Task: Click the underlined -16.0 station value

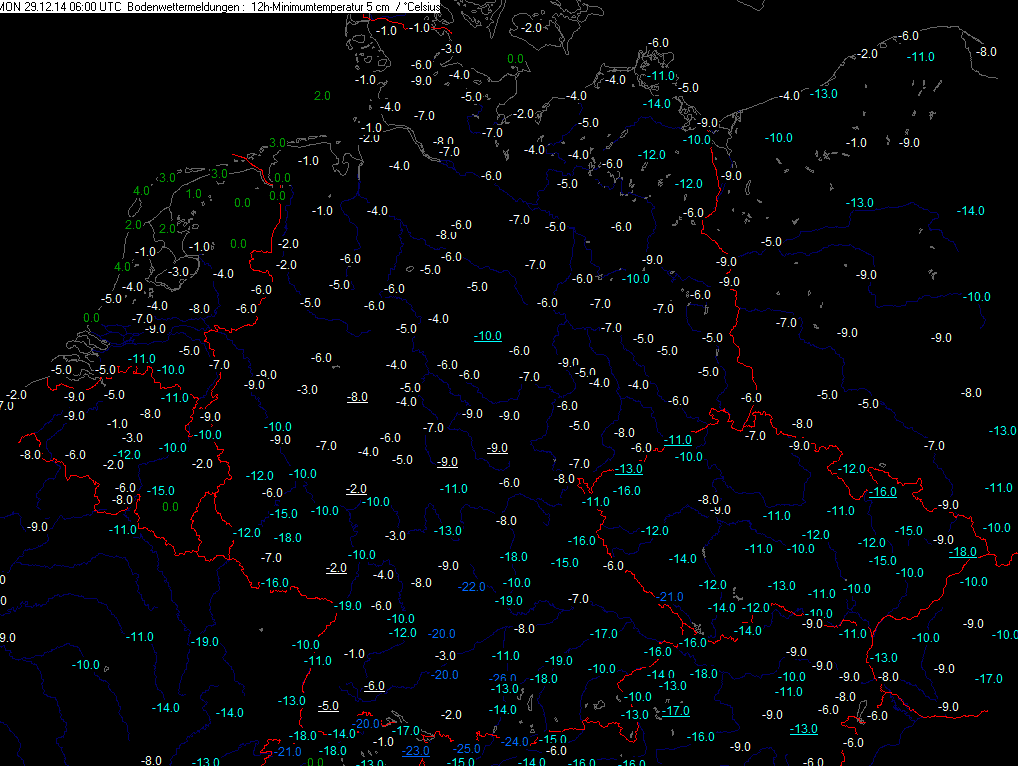Action: 882,492
